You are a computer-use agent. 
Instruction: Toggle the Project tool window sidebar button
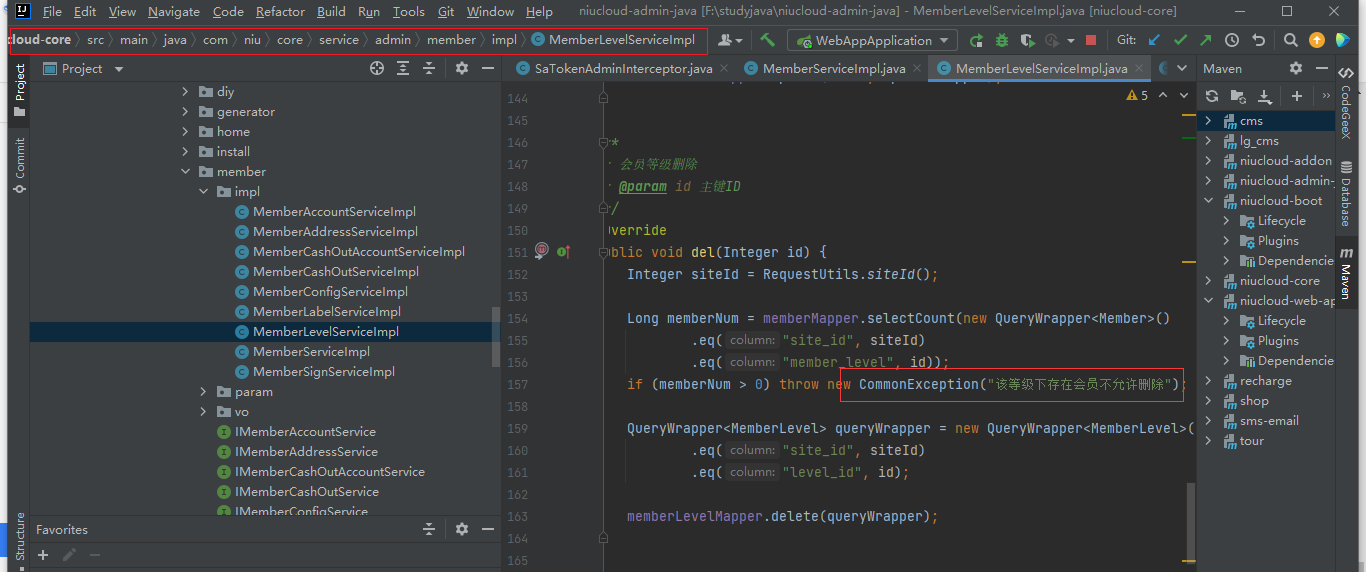click(19, 90)
